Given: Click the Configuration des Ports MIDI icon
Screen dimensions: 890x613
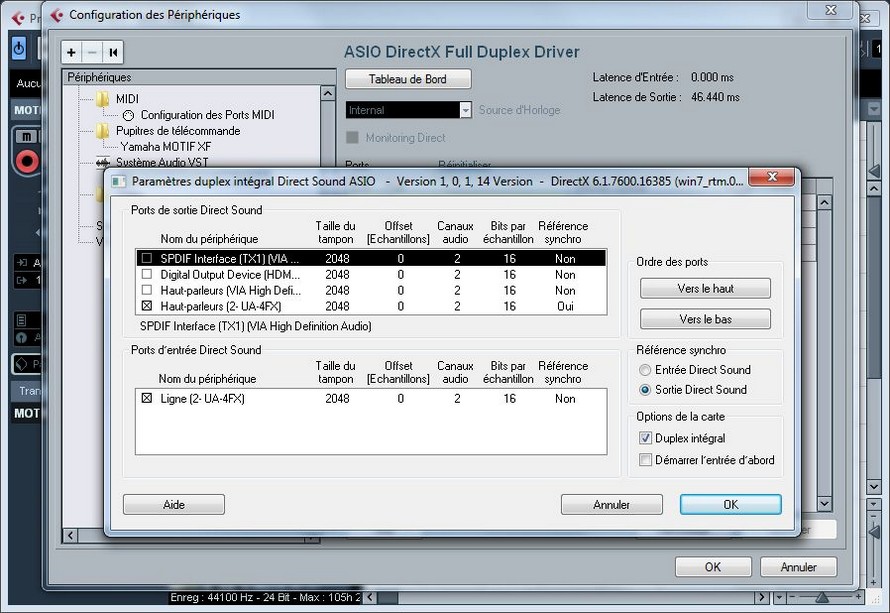Looking at the screenshot, I should 129,115.
